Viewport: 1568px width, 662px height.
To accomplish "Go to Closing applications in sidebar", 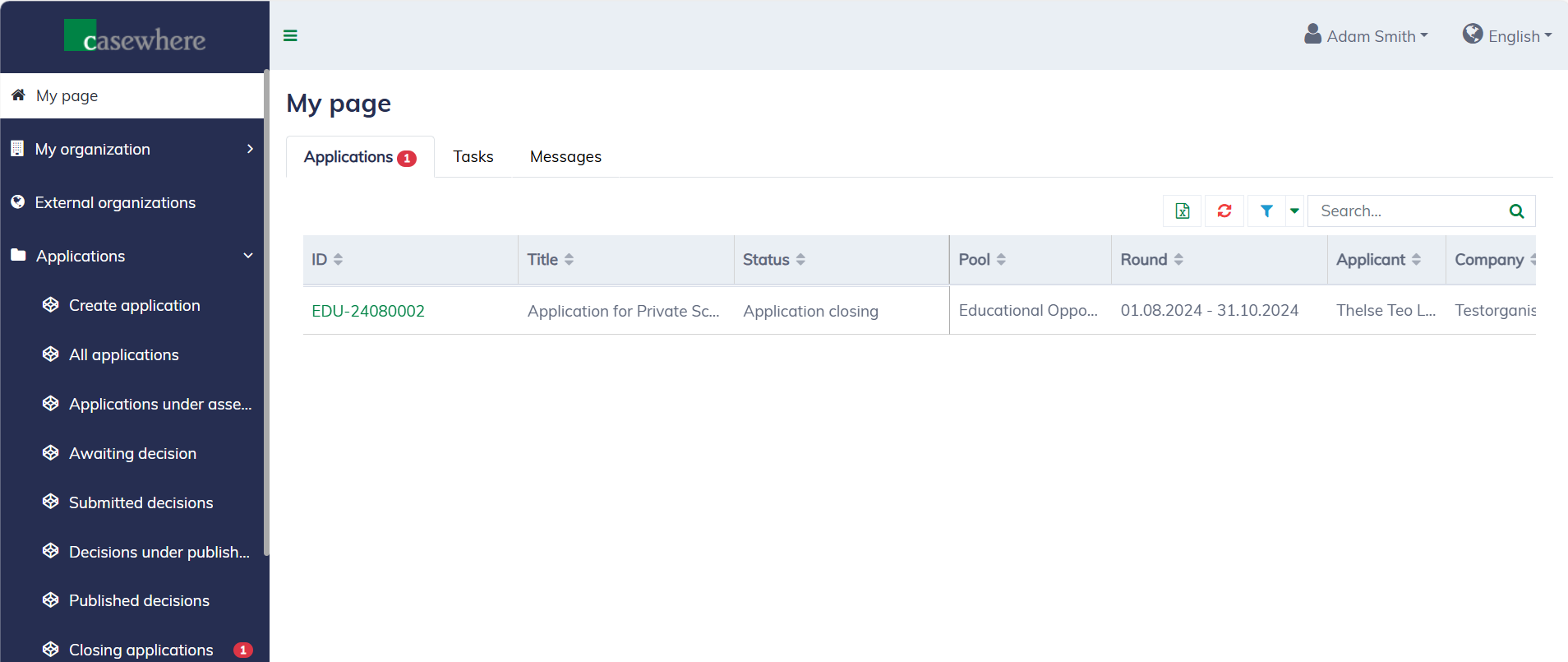I will coord(141,650).
